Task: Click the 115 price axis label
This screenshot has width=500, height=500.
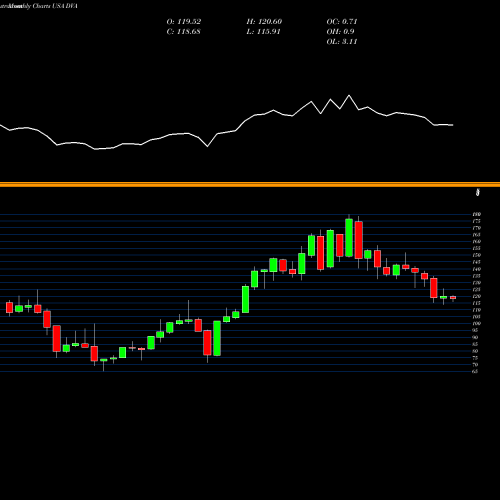Action: [476, 303]
